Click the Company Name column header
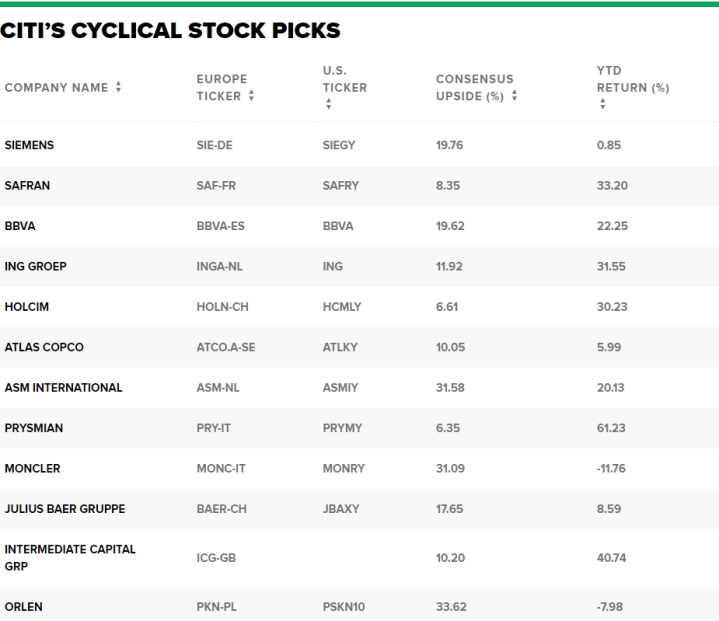This screenshot has width=719, height=621. pos(56,87)
